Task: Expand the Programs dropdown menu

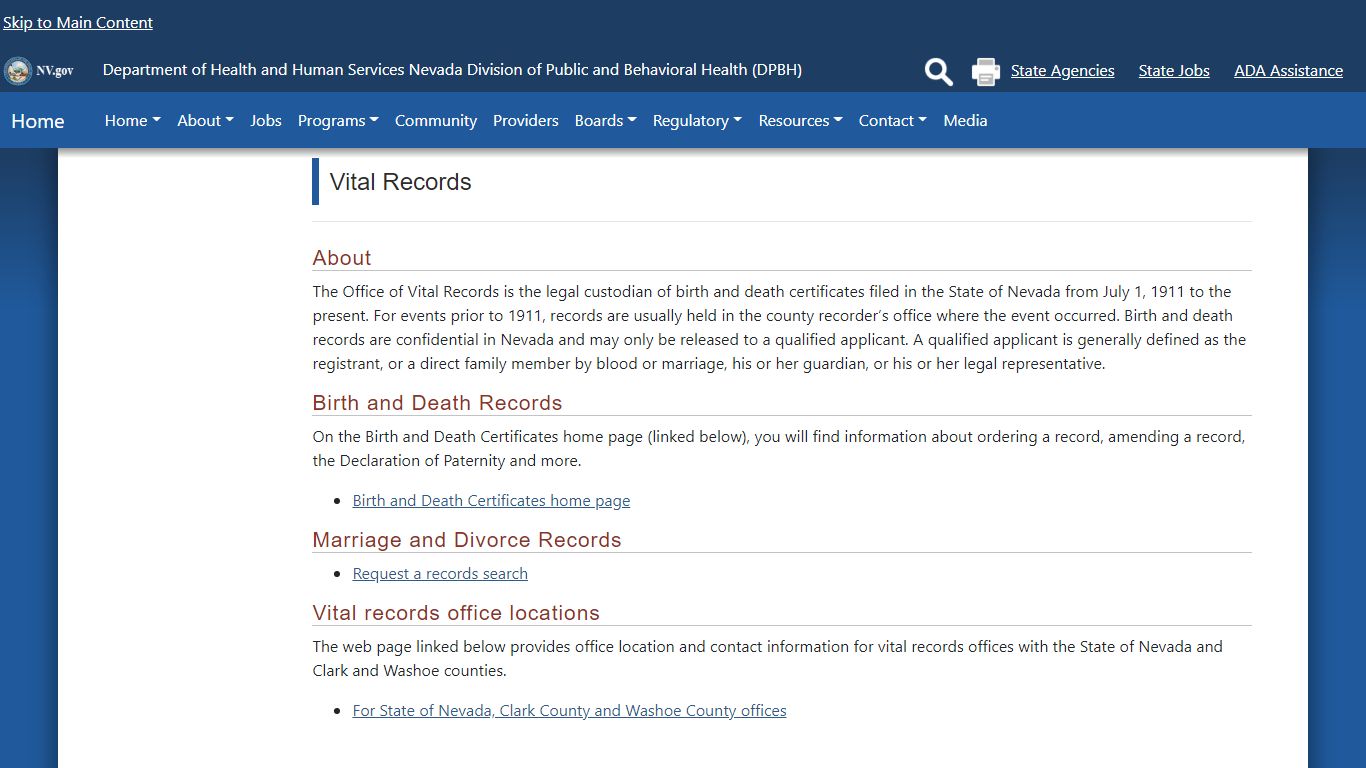Action: click(x=338, y=120)
